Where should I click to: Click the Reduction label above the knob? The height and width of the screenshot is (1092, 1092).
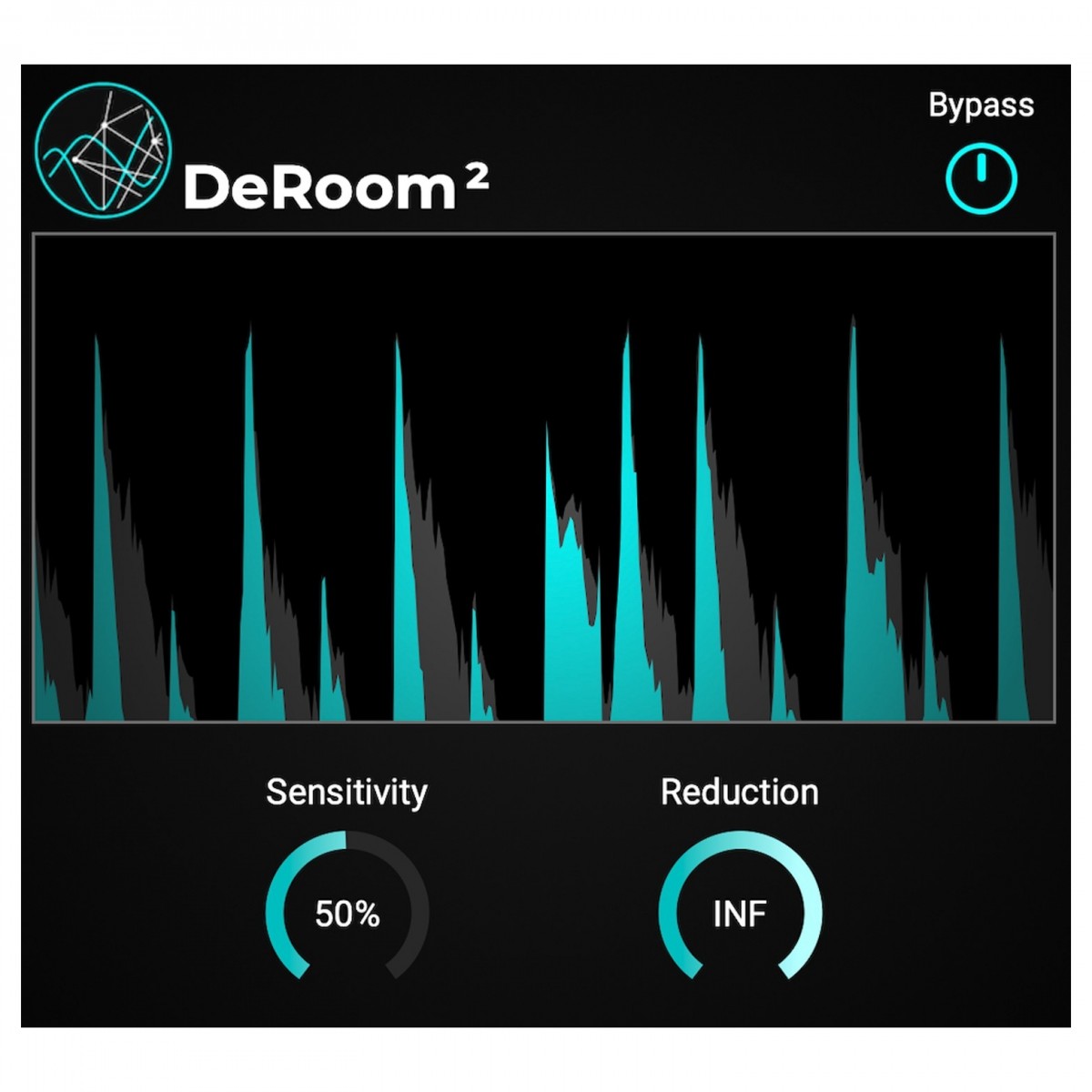pos(740,792)
